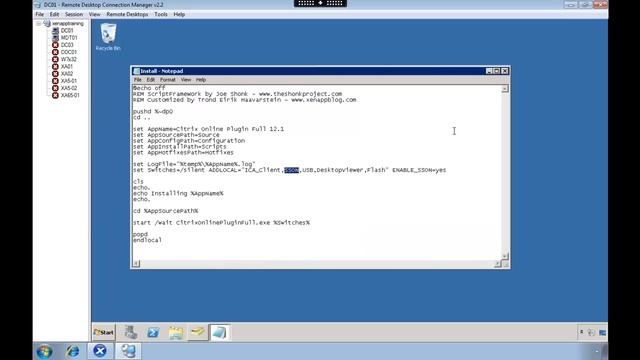Open the host Windows Start orb
This screenshot has height=360, width=640.
pyautogui.click(x=44, y=351)
